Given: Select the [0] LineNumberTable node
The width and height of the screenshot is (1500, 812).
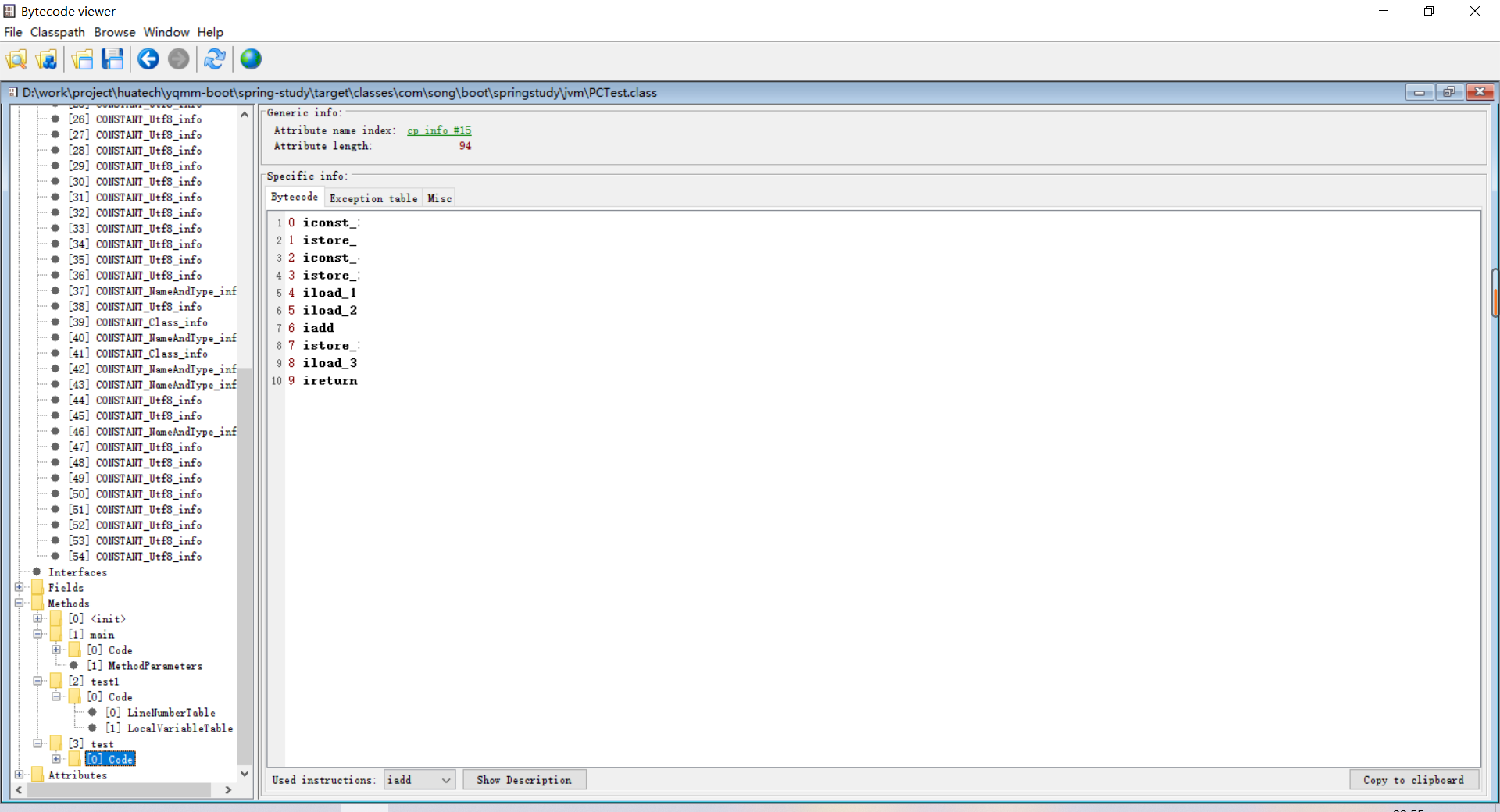Looking at the screenshot, I should (160, 712).
